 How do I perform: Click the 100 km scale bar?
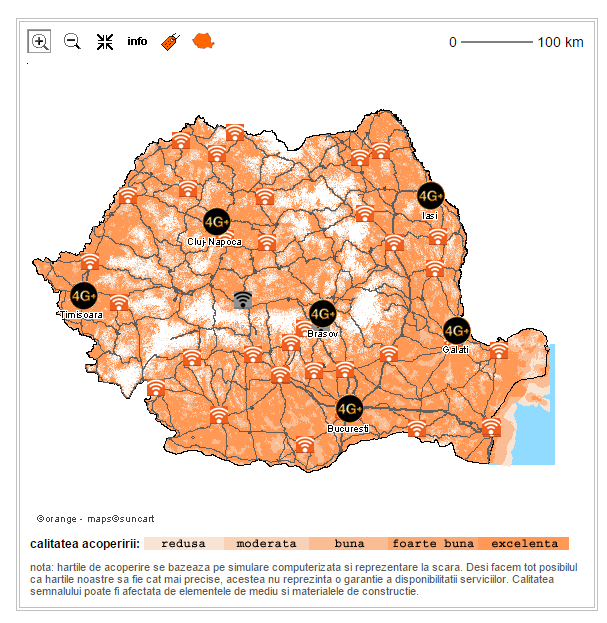coord(497,42)
